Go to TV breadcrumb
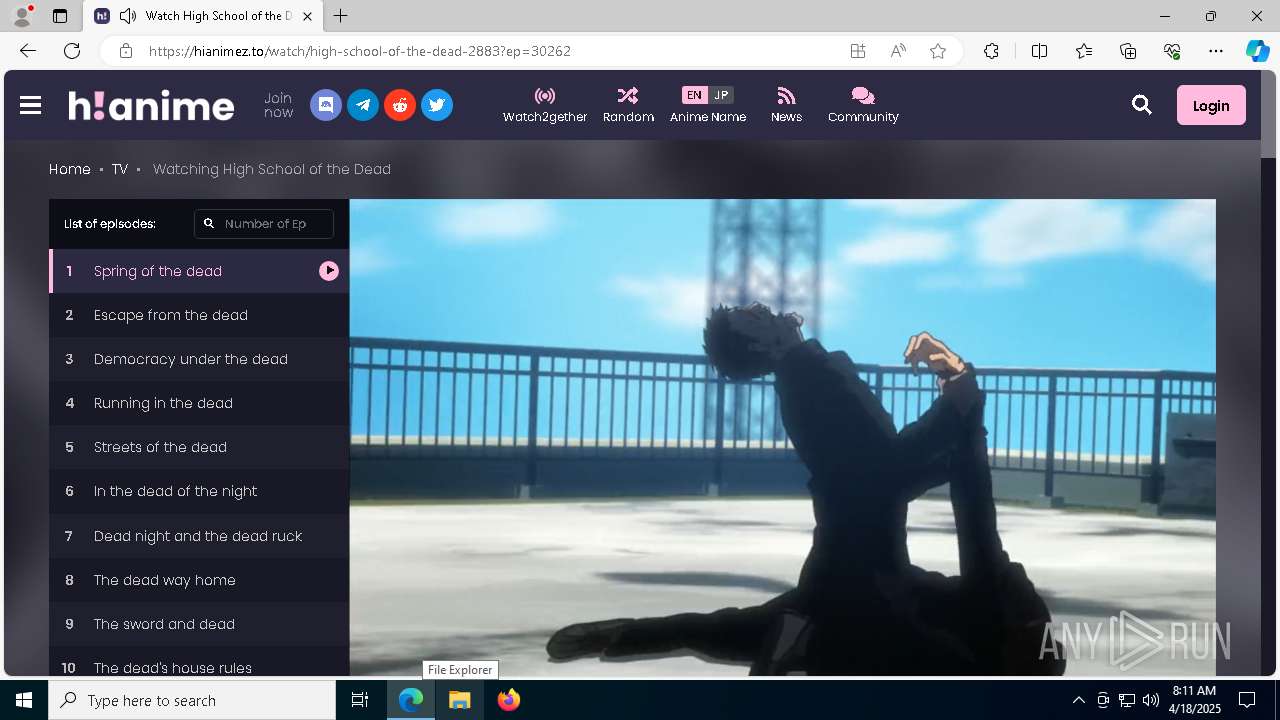The image size is (1280, 720). pos(120,169)
